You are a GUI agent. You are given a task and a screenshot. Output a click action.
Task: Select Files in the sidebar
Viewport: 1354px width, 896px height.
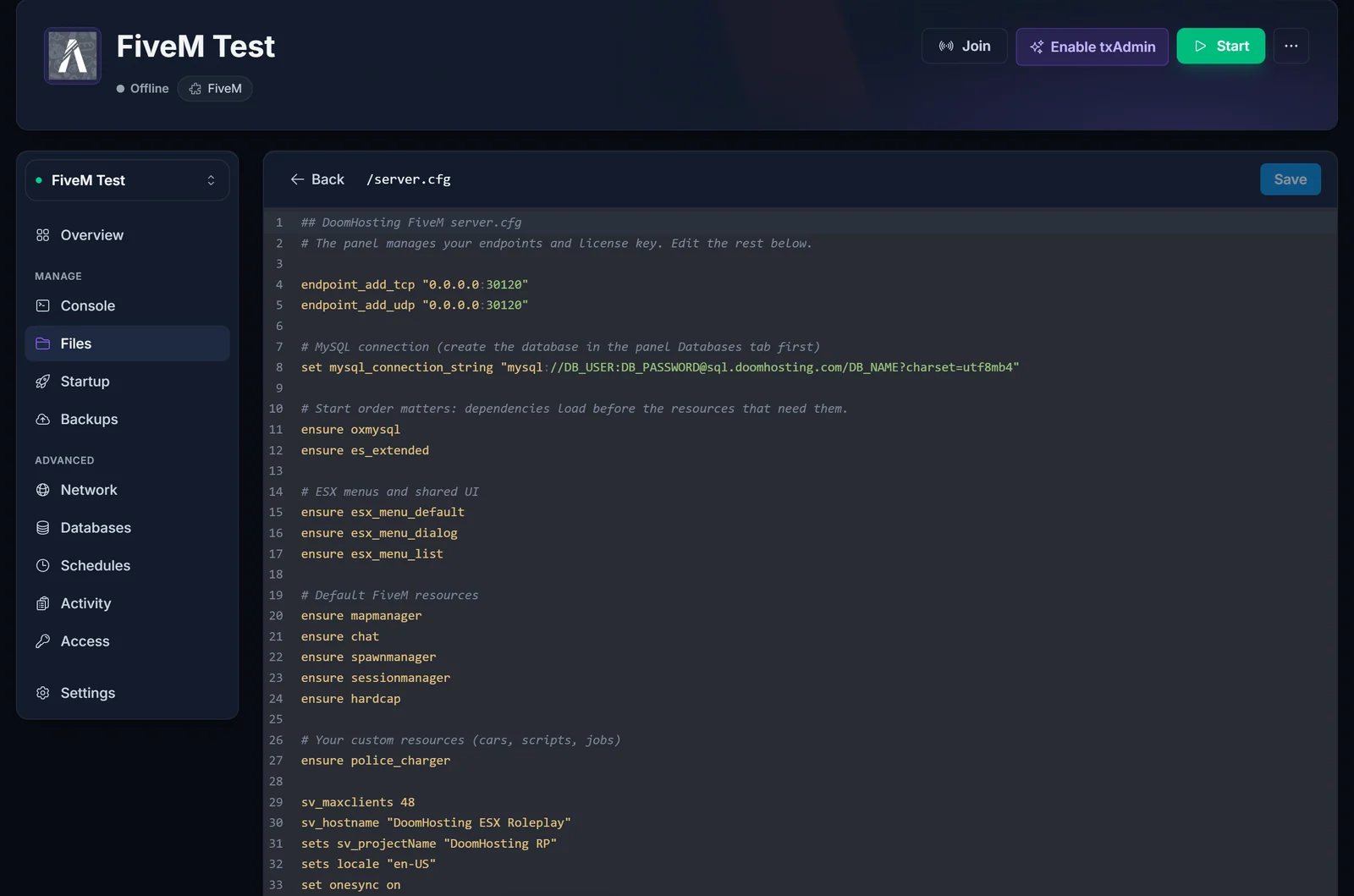point(127,344)
